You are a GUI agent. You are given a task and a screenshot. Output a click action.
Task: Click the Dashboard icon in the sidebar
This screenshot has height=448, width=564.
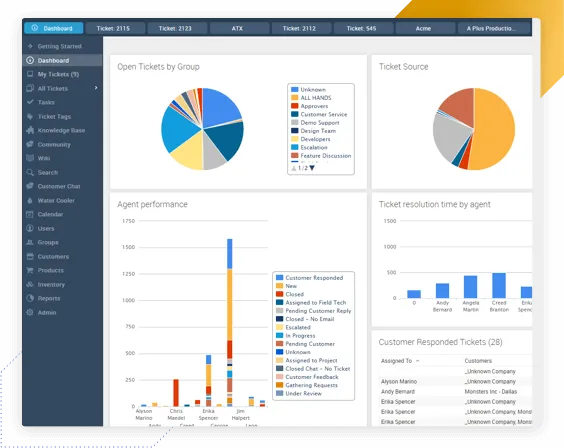tap(30, 60)
